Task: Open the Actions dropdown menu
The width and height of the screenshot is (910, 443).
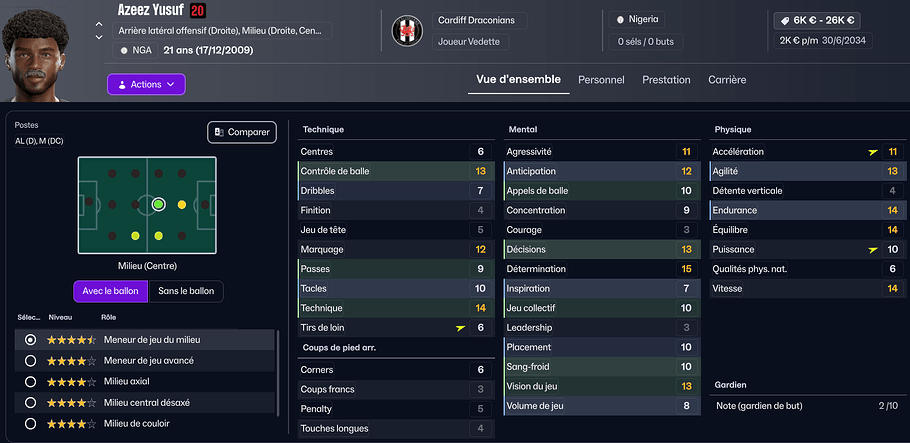Action: (146, 85)
